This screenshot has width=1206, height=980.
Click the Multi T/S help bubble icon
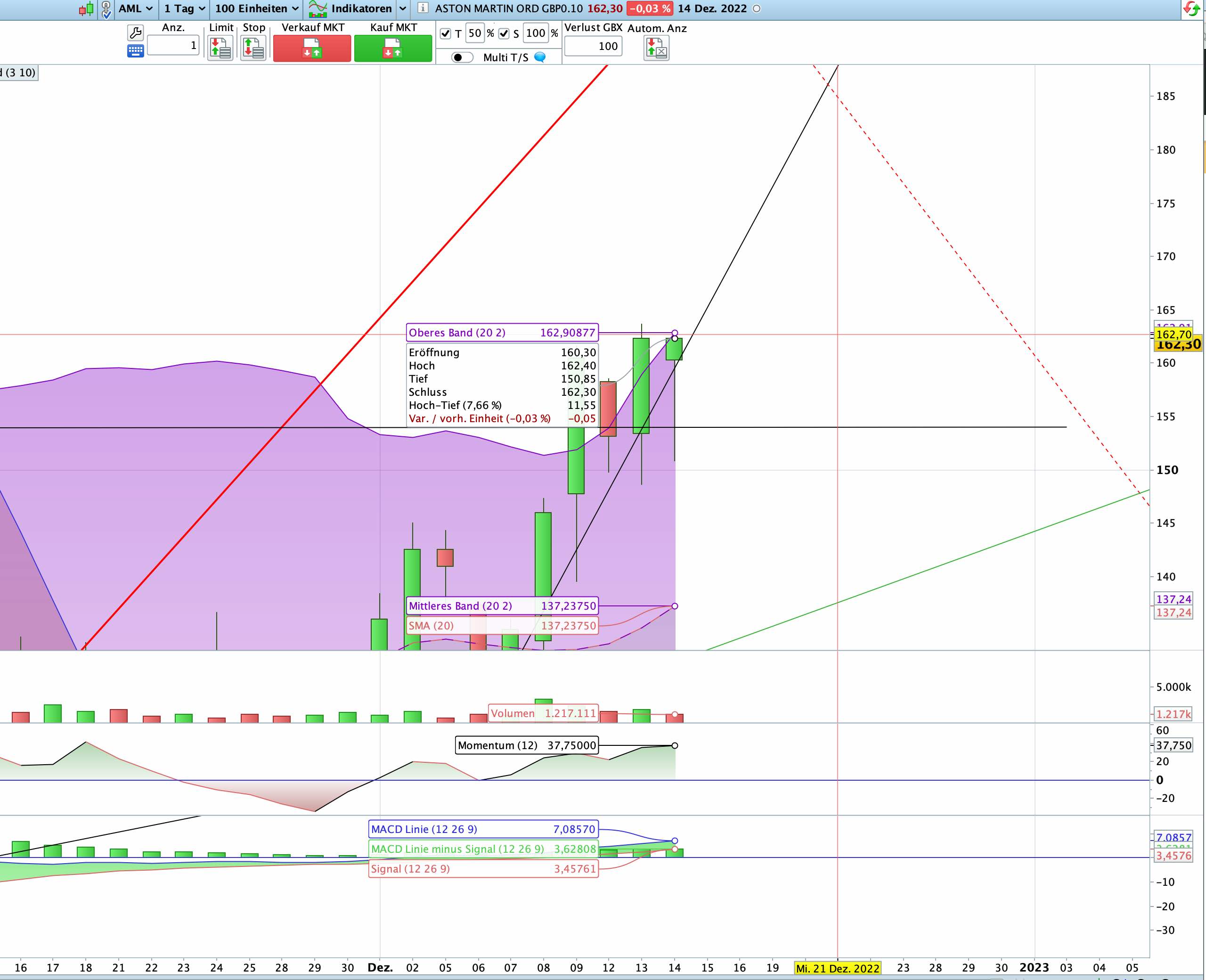(x=540, y=57)
